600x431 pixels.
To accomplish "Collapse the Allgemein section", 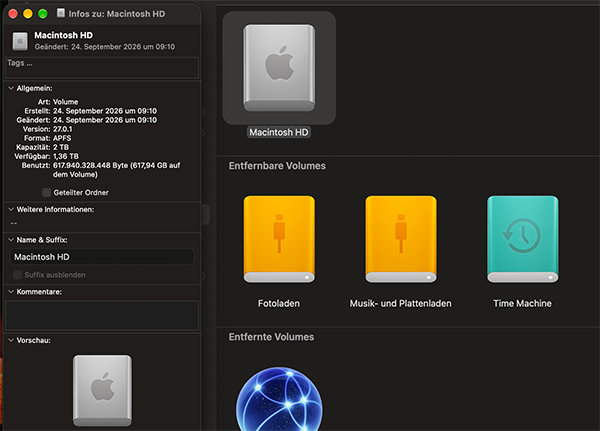I will 11,88.
